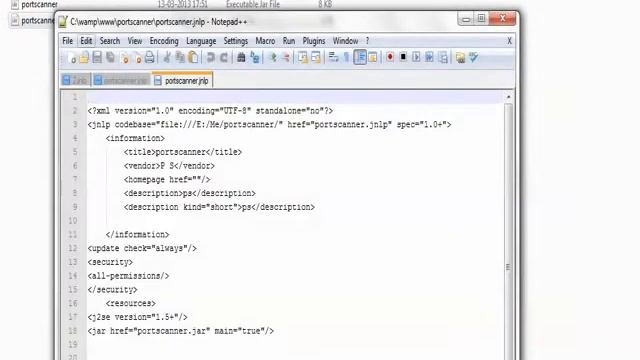Click Executable Jar File type in Explorer
Viewport: 640px width, 360px height.
pos(253,4)
